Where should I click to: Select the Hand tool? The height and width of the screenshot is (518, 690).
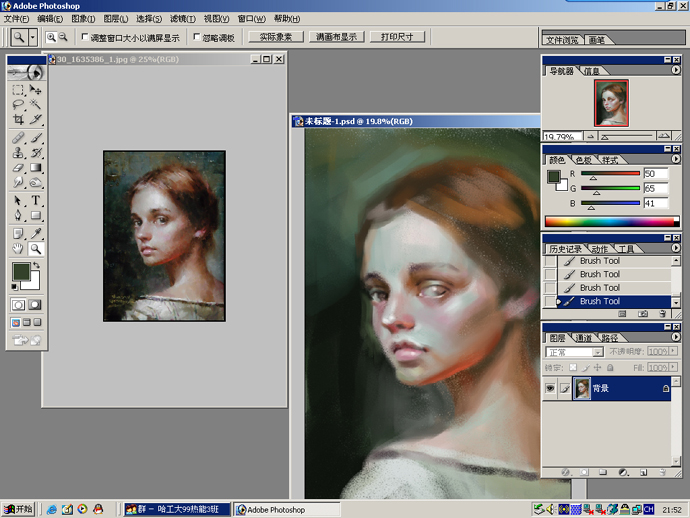point(18,249)
